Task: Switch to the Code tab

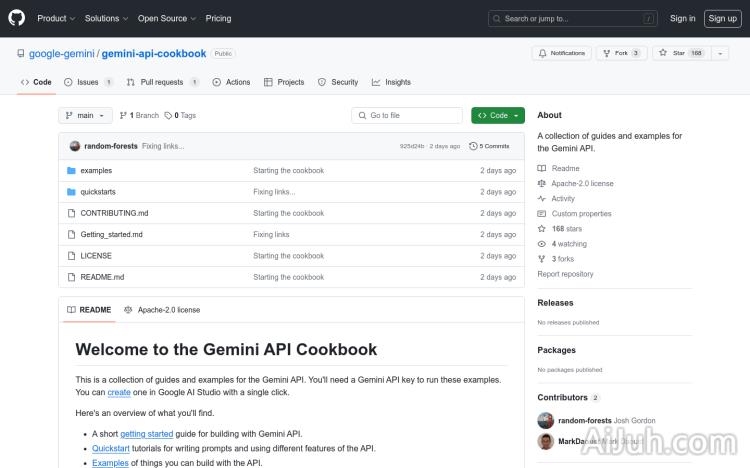Action: [36, 82]
